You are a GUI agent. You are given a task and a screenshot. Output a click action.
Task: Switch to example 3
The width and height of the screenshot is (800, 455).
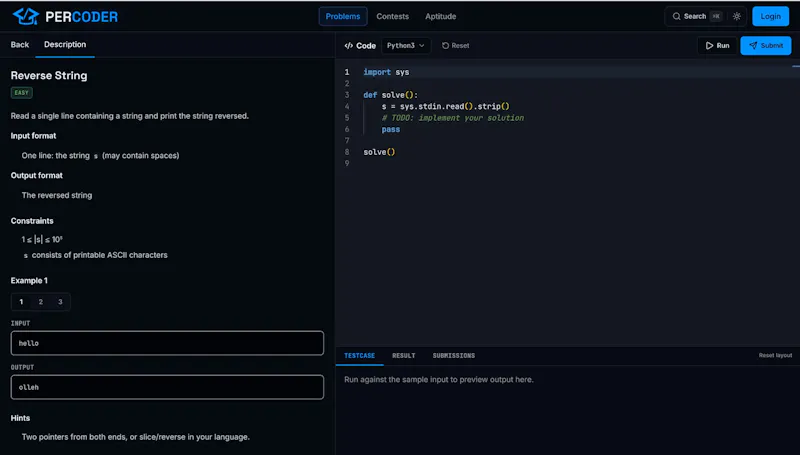tap(60, 302)
